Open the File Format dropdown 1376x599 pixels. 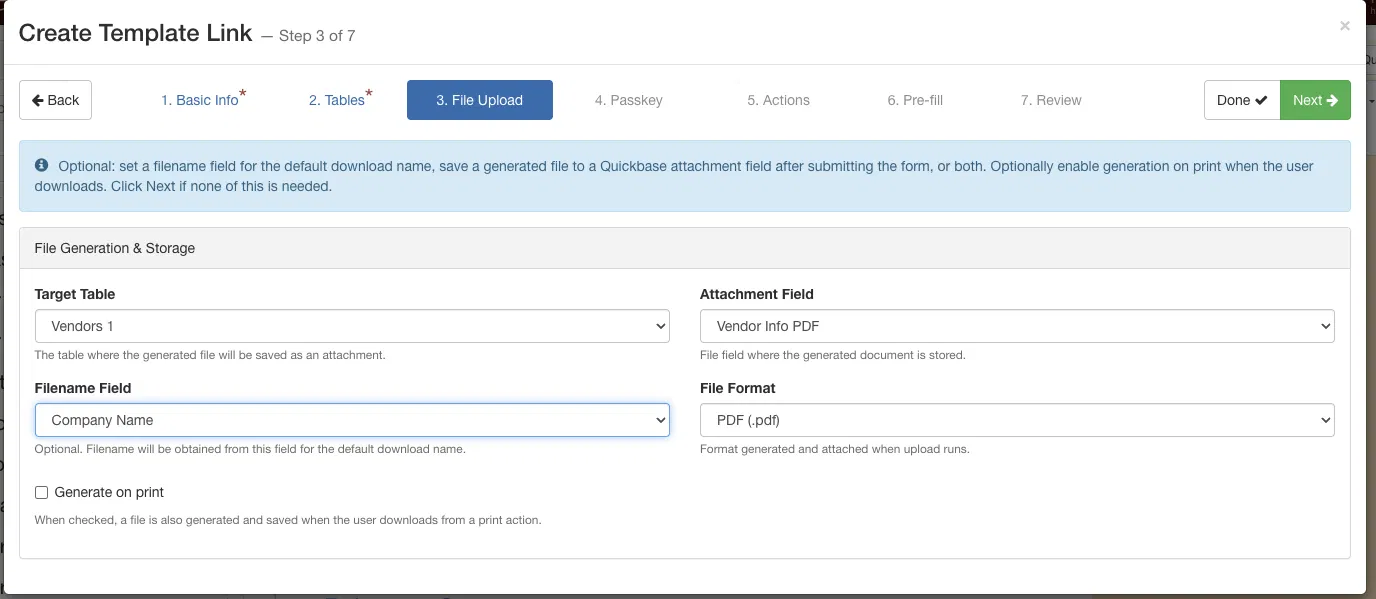(x=1017, y=420)
